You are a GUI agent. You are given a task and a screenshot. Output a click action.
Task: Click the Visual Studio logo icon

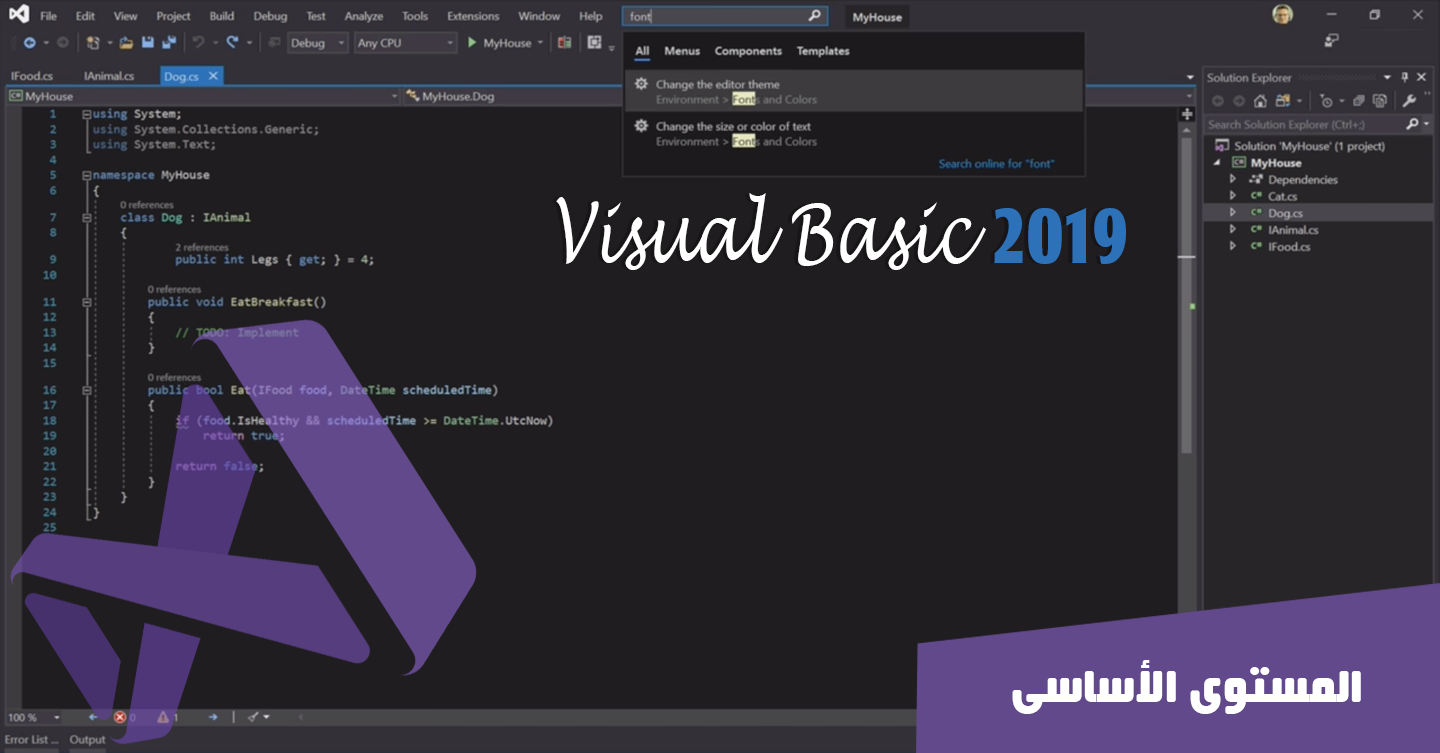click(x=18, y=15)
